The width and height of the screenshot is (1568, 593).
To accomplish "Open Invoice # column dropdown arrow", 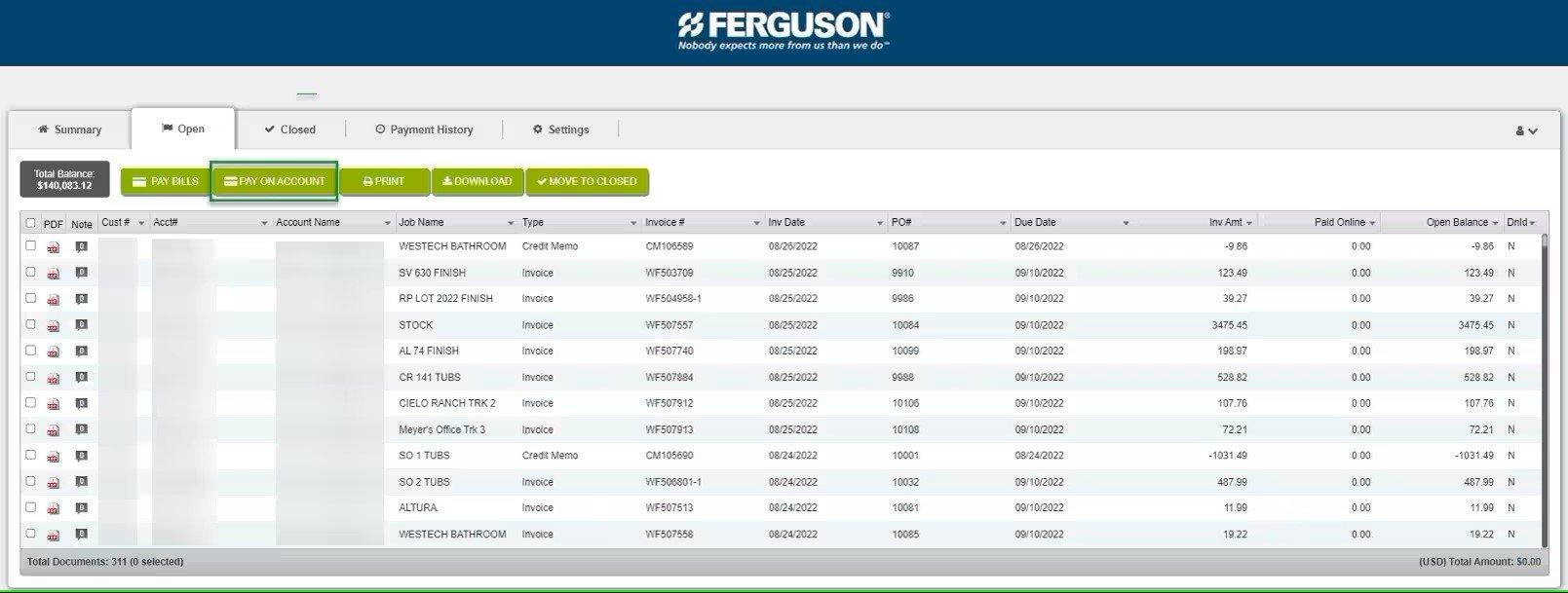I will (756, 223).
